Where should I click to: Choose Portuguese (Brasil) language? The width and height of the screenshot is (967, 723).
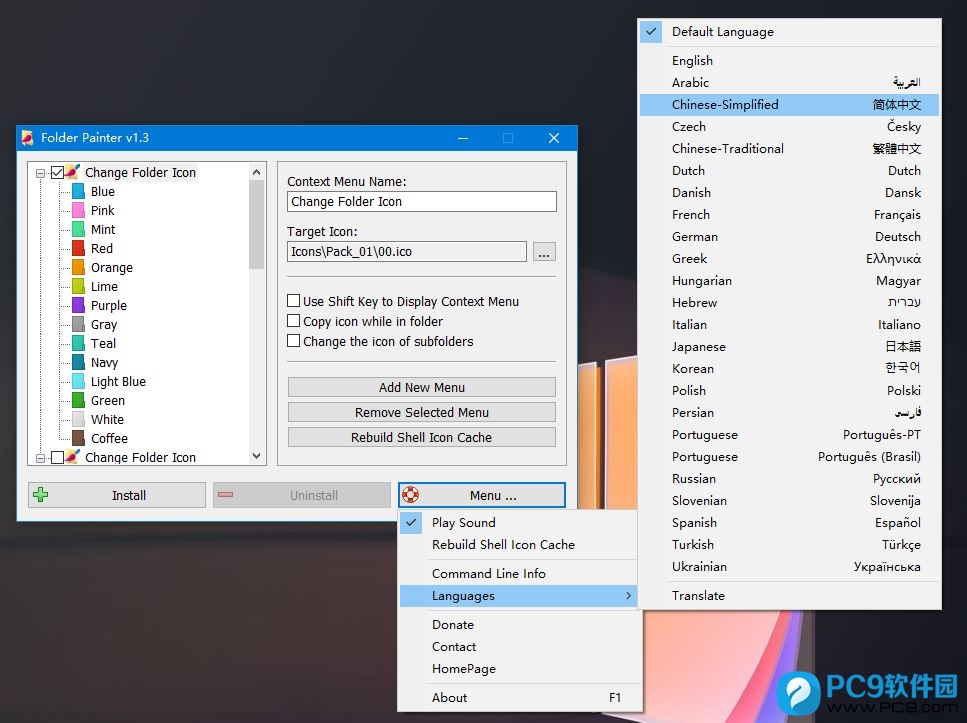pos(789,457)
